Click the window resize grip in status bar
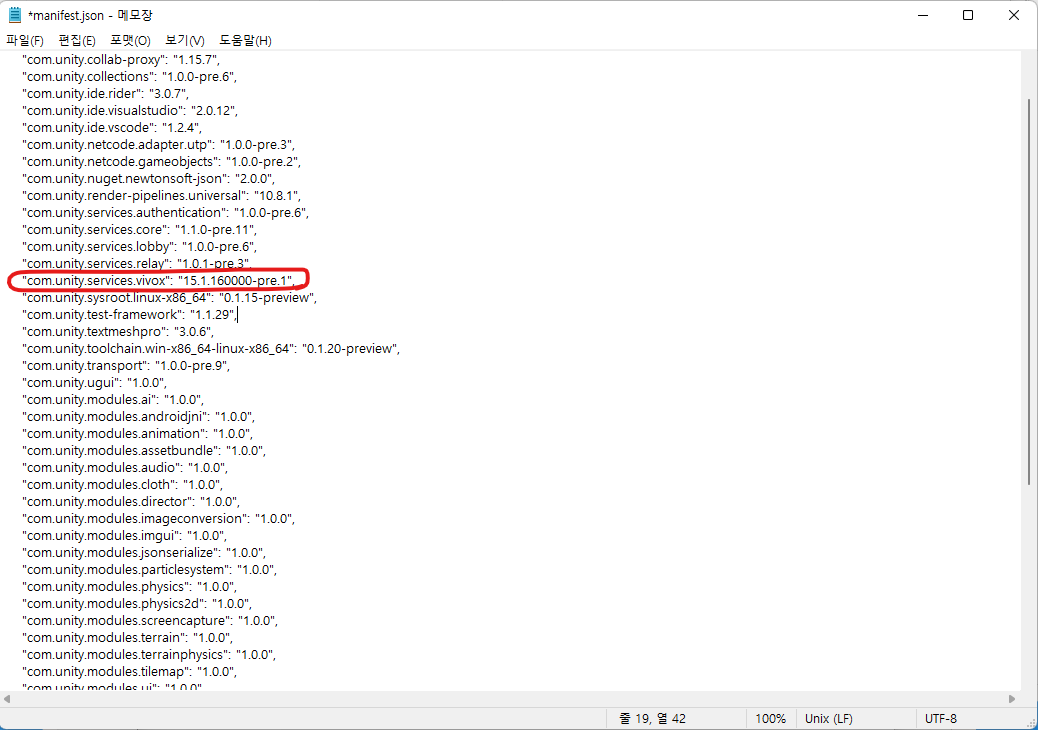Viewport: 1038px width, 730px height. pyautogui.click(x=1031, y=723)
